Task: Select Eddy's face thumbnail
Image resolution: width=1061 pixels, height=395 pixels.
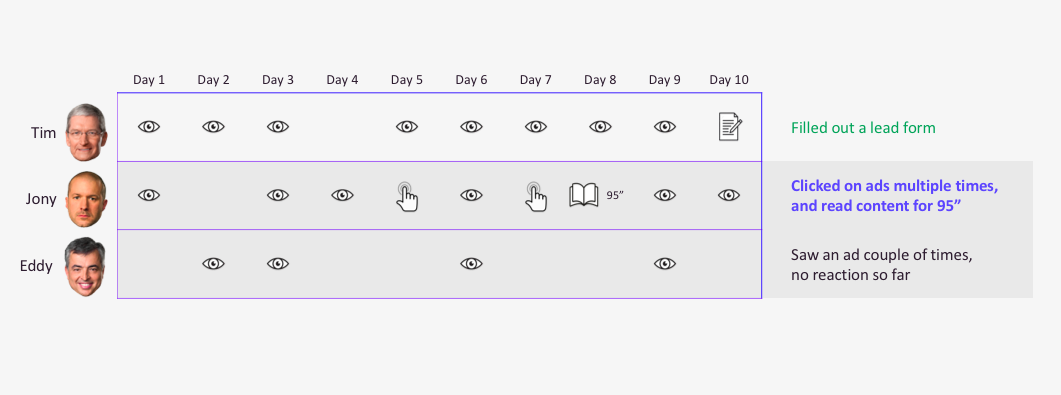Action: [87, 267]
